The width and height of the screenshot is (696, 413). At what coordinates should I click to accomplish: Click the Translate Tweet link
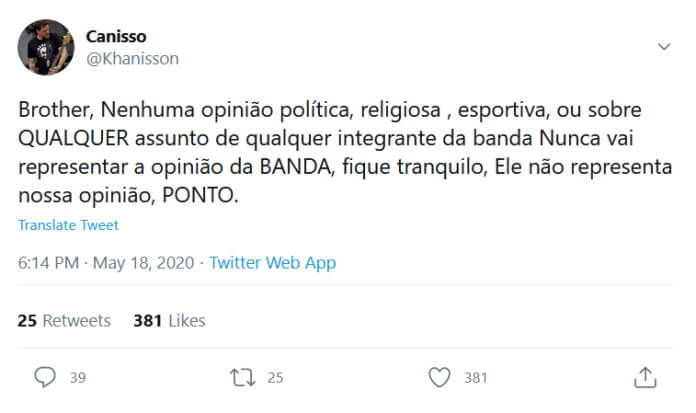point(68,225)
